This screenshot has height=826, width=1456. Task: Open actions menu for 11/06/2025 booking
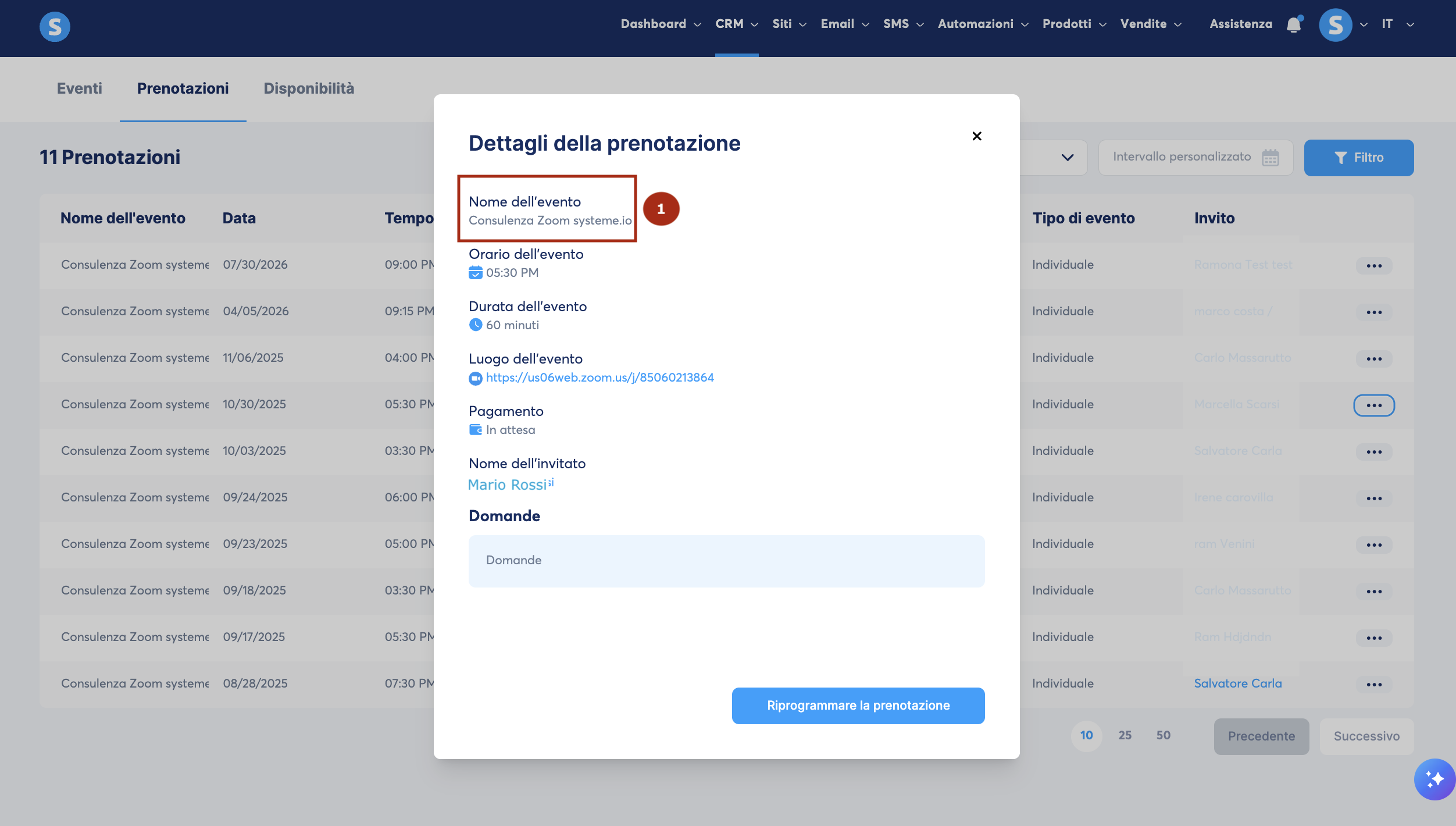[x=1374, y=359]
